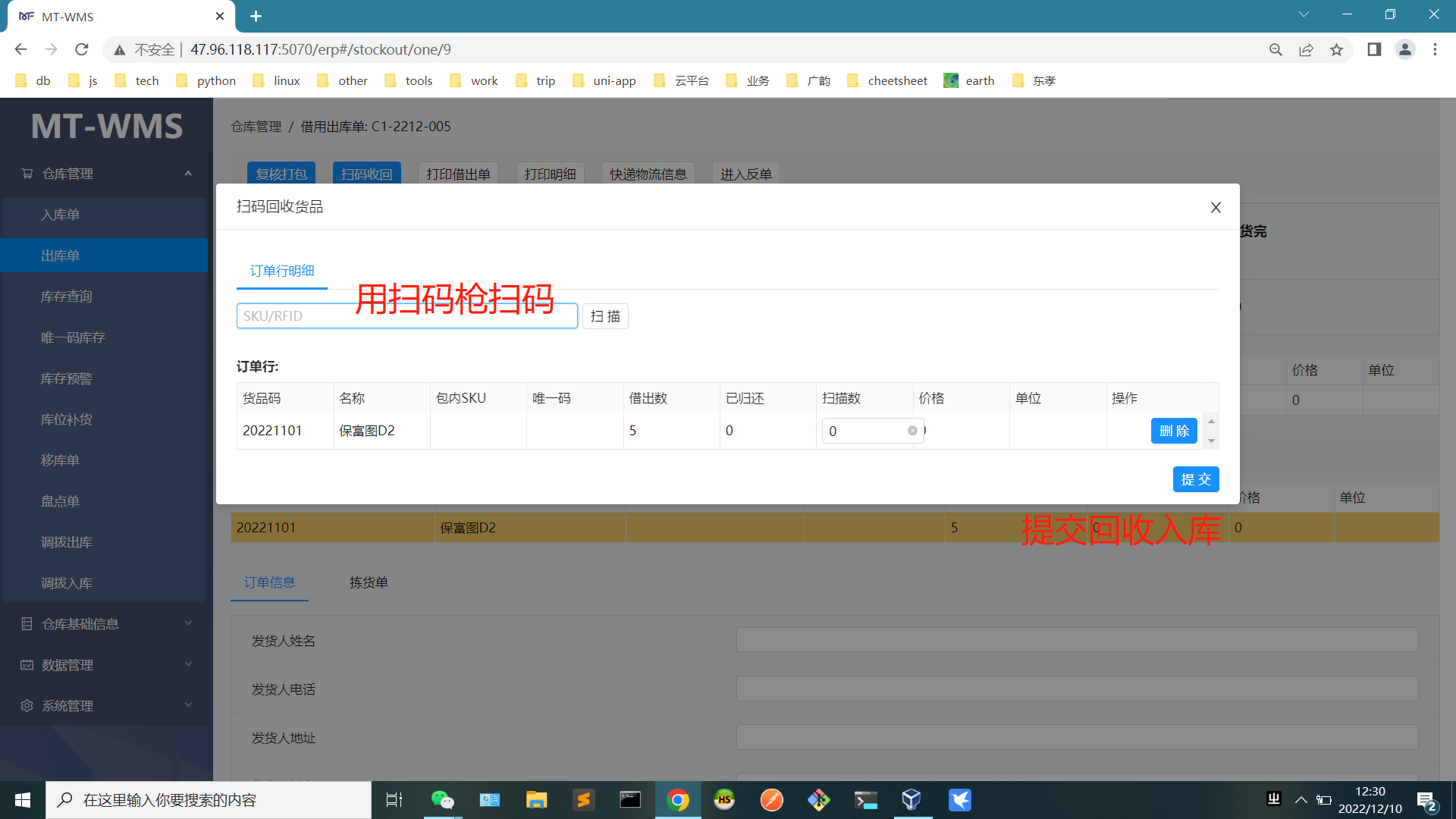The height and width of the screenshot is (819, 1456).
Task: Open VirtualBox from the taskbar
Action: tap(912, 800)
